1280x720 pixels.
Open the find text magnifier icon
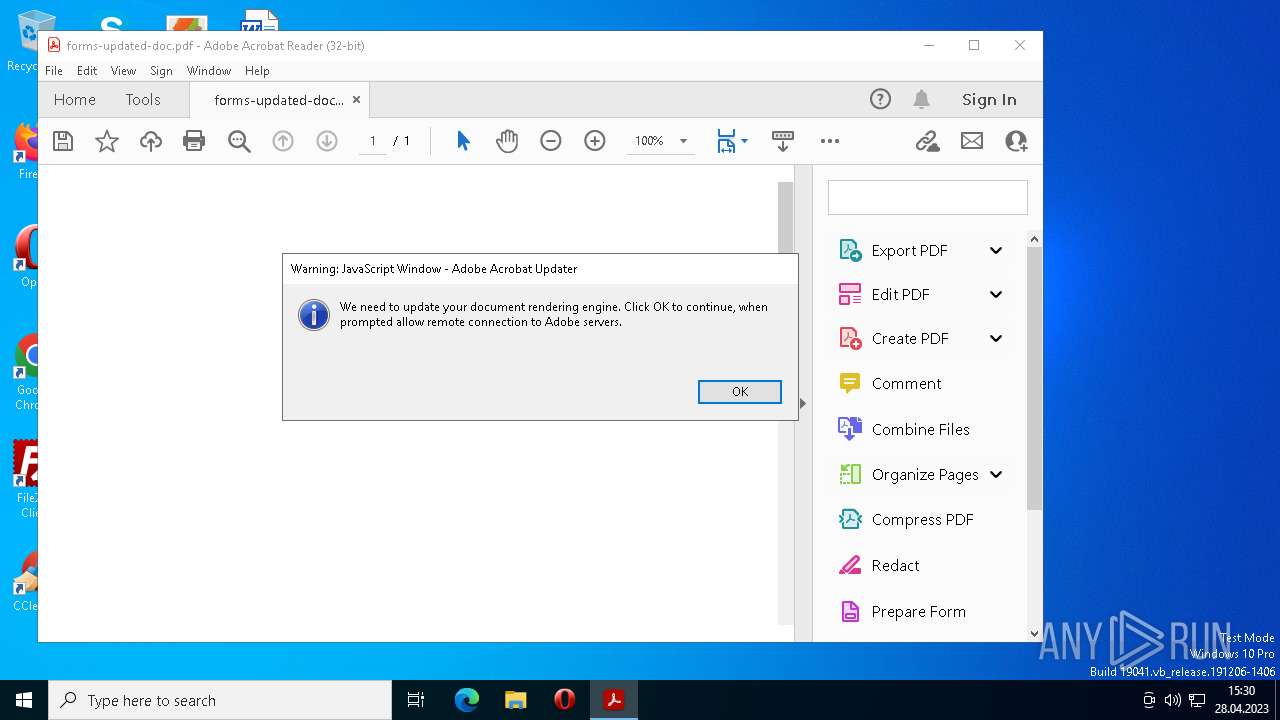point(239,141)
